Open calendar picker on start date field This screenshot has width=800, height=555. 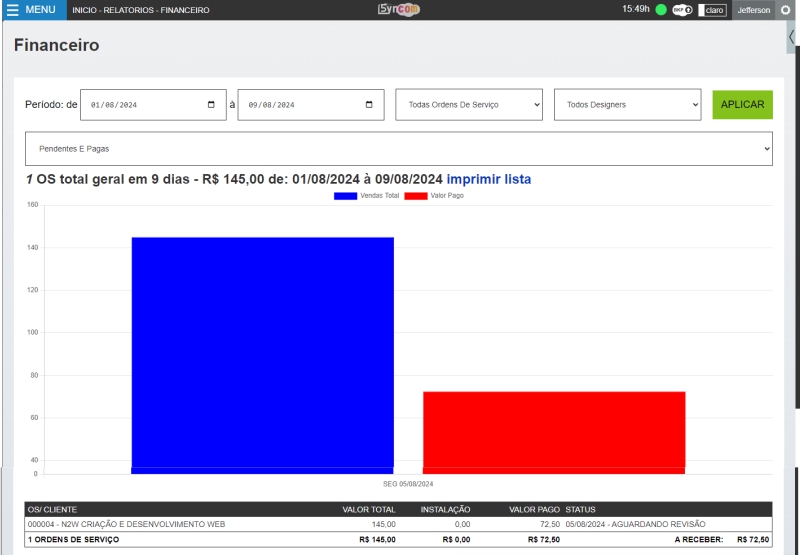coord(211,105)
